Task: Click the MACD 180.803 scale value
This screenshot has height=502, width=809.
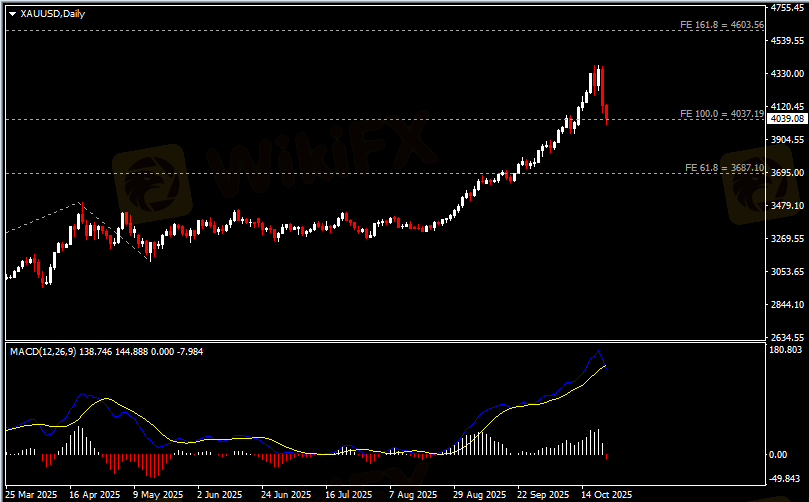Action: [786, 350]
